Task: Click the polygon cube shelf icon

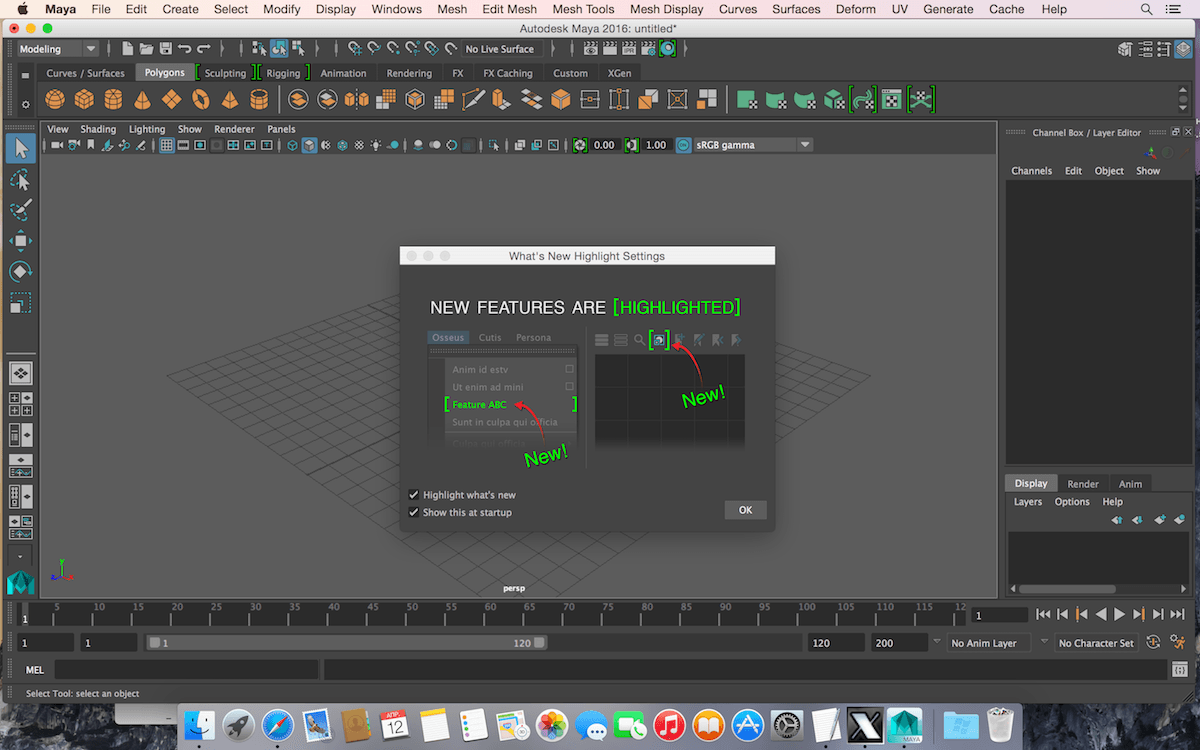Action: coord(84,99)
